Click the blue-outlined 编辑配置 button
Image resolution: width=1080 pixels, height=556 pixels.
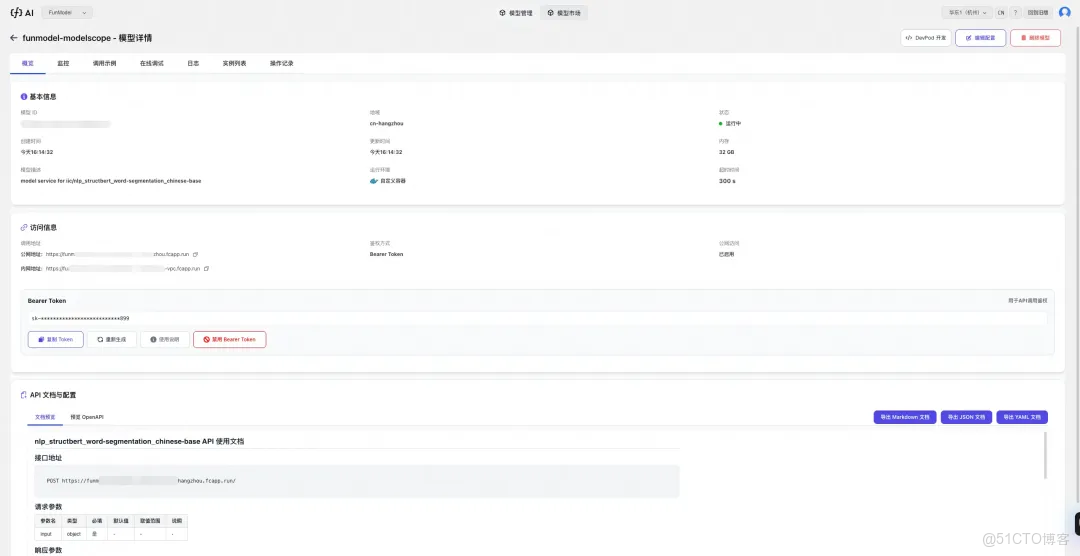980,38
